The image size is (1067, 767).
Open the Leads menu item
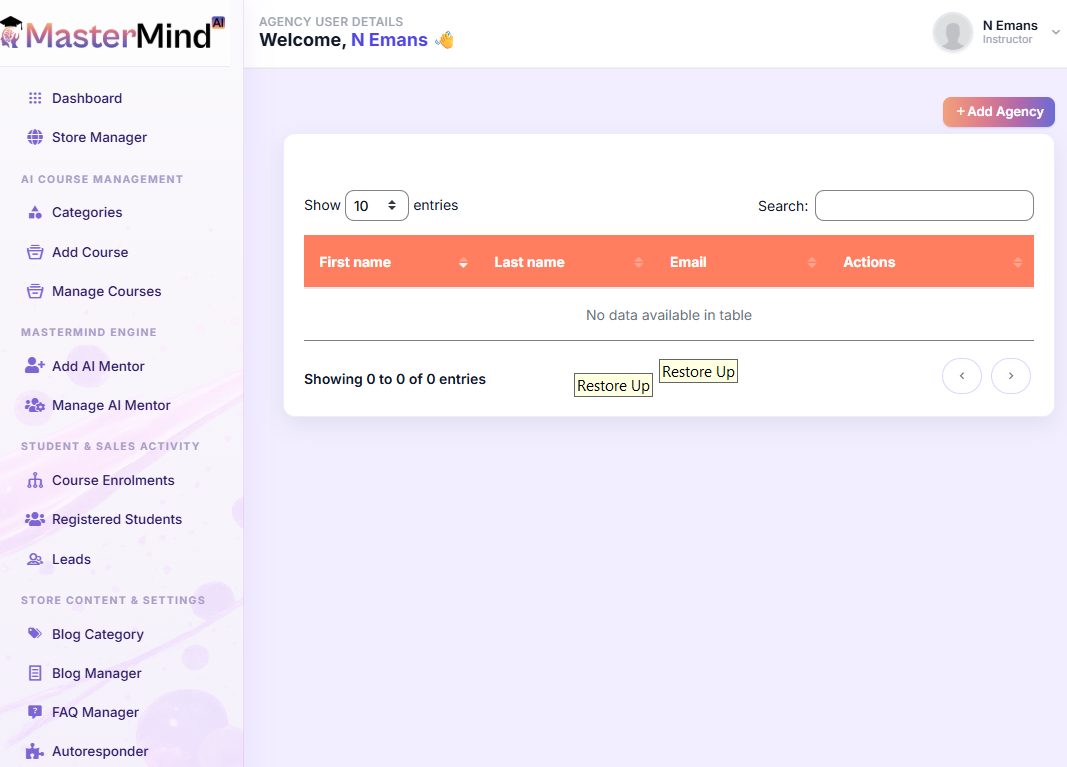pyautogui.click(x=71, y=559)
